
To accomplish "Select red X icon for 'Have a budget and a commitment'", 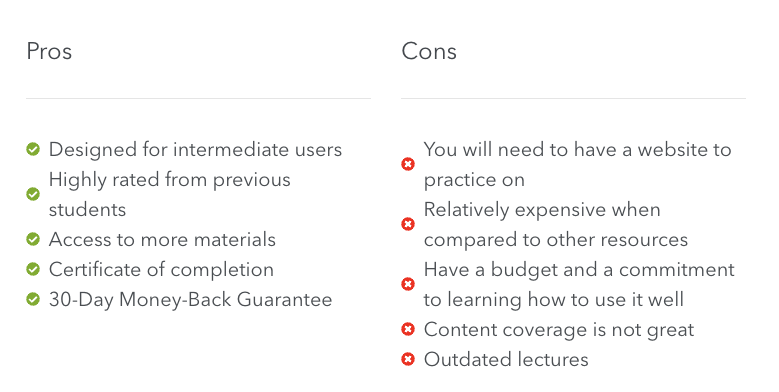I will [x=408, y=284].
